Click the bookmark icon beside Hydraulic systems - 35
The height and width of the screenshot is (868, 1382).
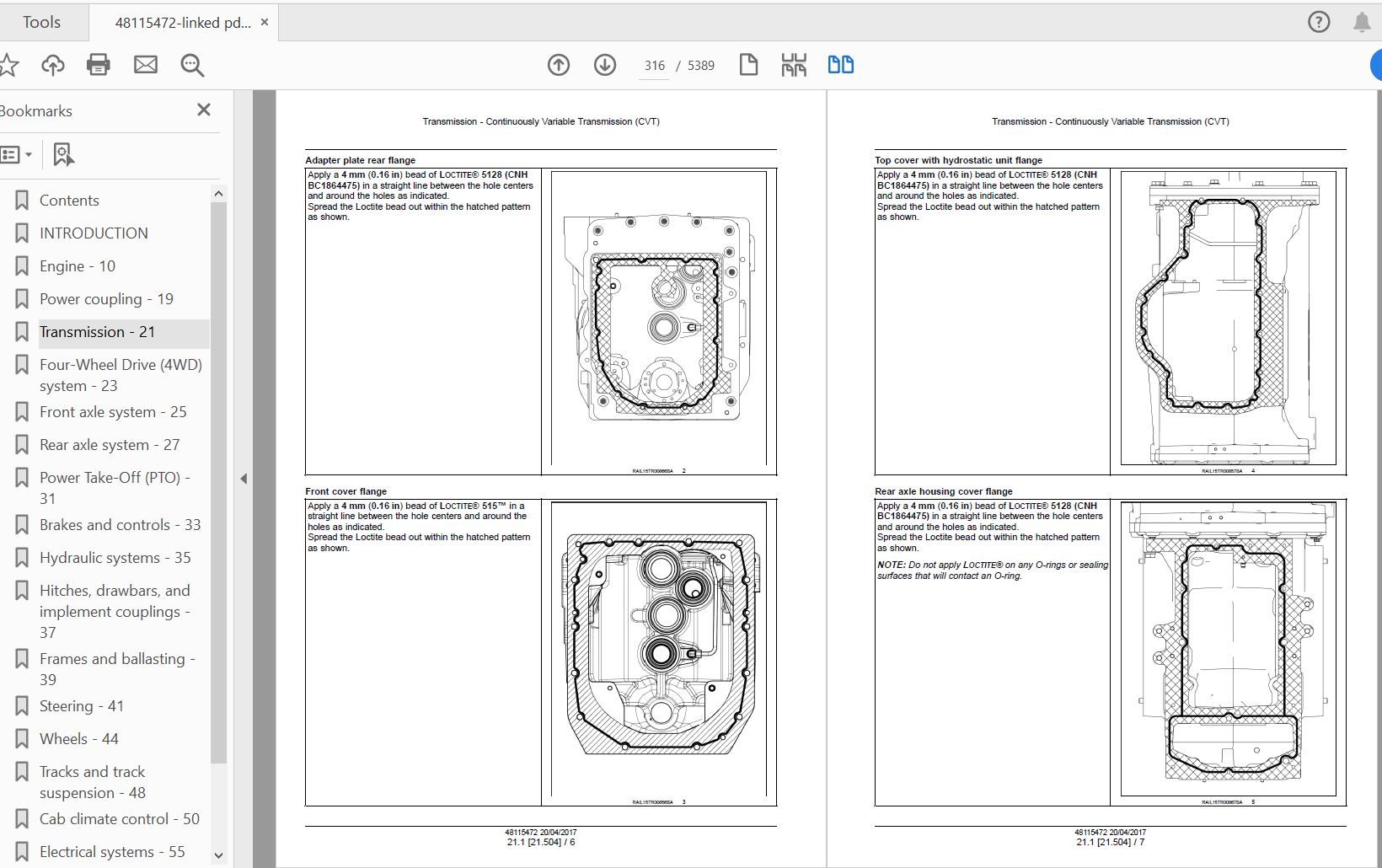22,558
